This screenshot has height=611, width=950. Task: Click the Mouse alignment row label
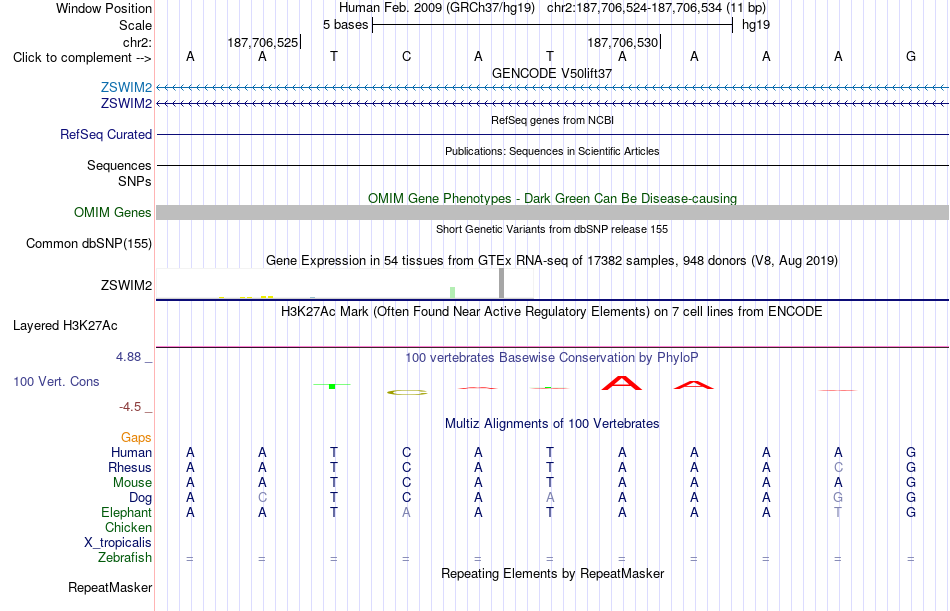pyautogui.click(x=132, y=483)
